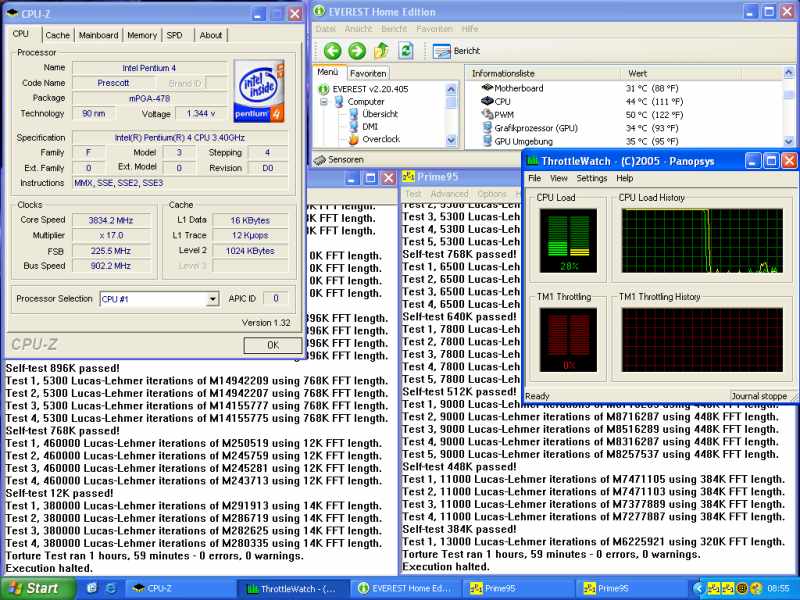Switch to the About tab in CPU-Z
The image size is (800, 600).
211,35
